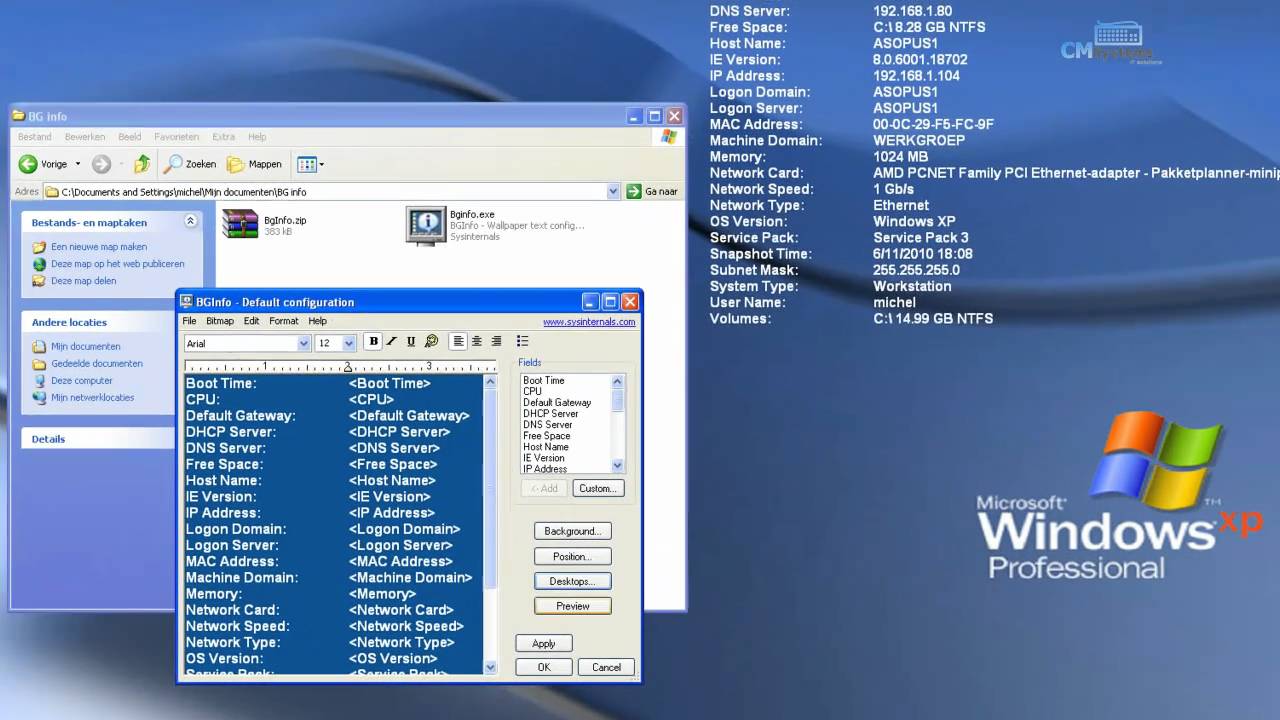Click the editor scroll-down arrow
The height and width of the screenshot is (720, 1280).
pyautogui.click(x=490, y=666)
